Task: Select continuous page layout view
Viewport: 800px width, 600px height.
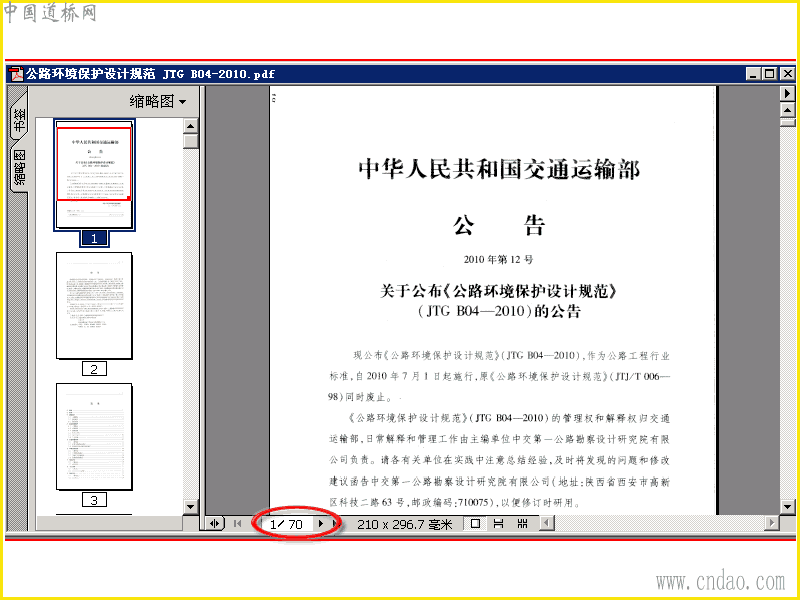Action: [x=499, y=523]
